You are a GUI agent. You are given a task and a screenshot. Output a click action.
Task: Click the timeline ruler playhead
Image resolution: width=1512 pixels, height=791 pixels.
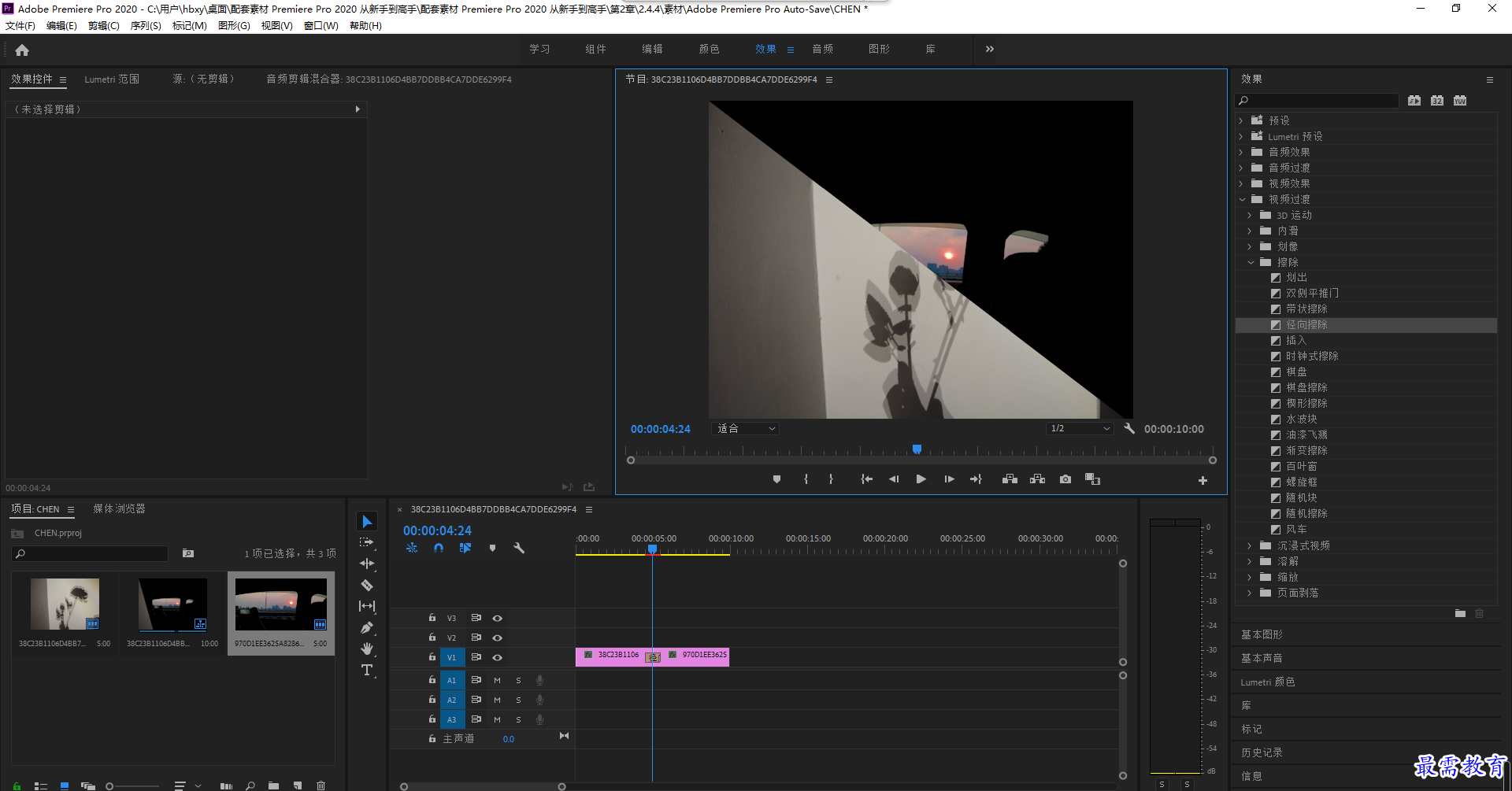[x=652, y=549]
